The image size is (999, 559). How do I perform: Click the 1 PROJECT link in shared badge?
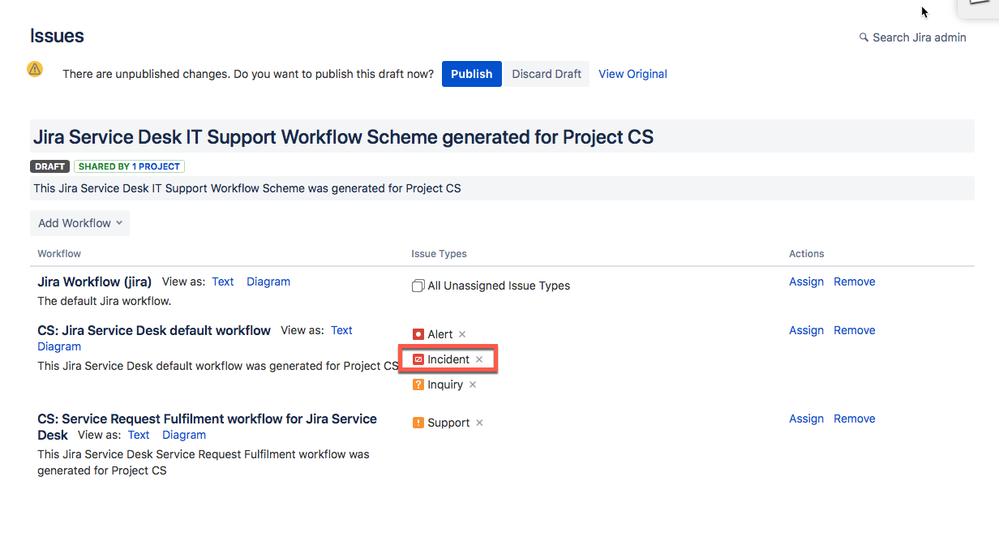156,166
